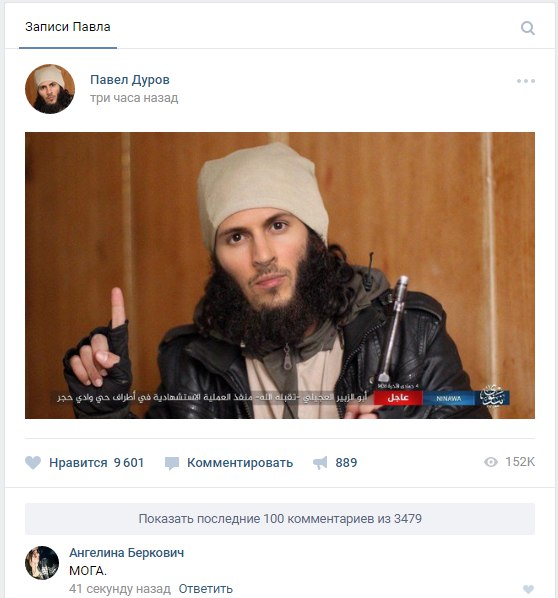Click the "Комментировать" link
558x598 pixels.
point(240,463)
